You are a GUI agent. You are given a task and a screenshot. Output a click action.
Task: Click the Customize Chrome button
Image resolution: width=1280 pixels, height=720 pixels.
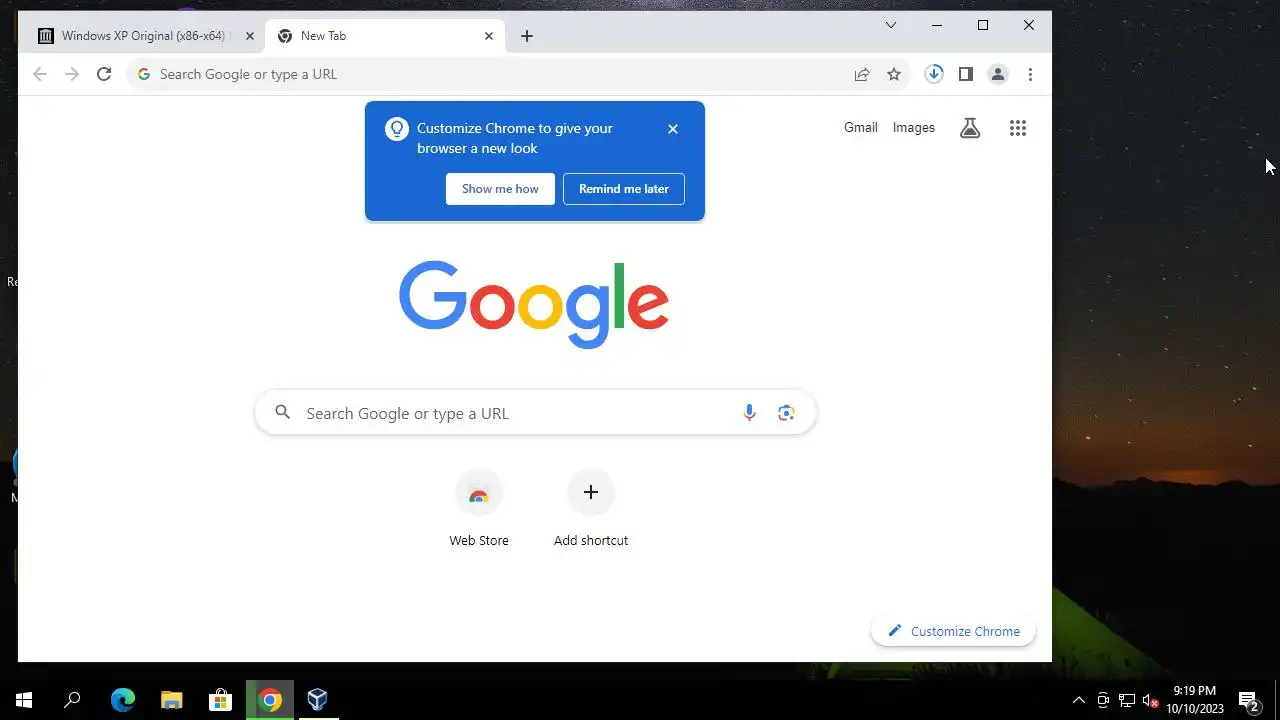click(954, 631)
